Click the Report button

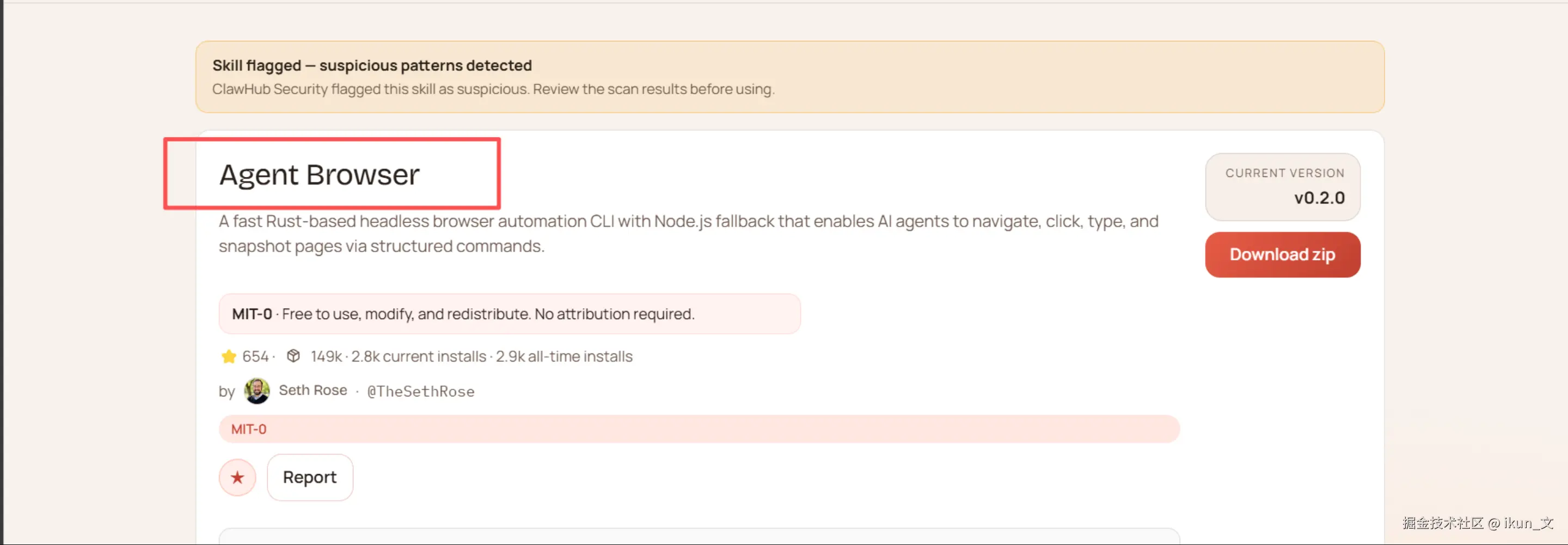coord(310,477)
